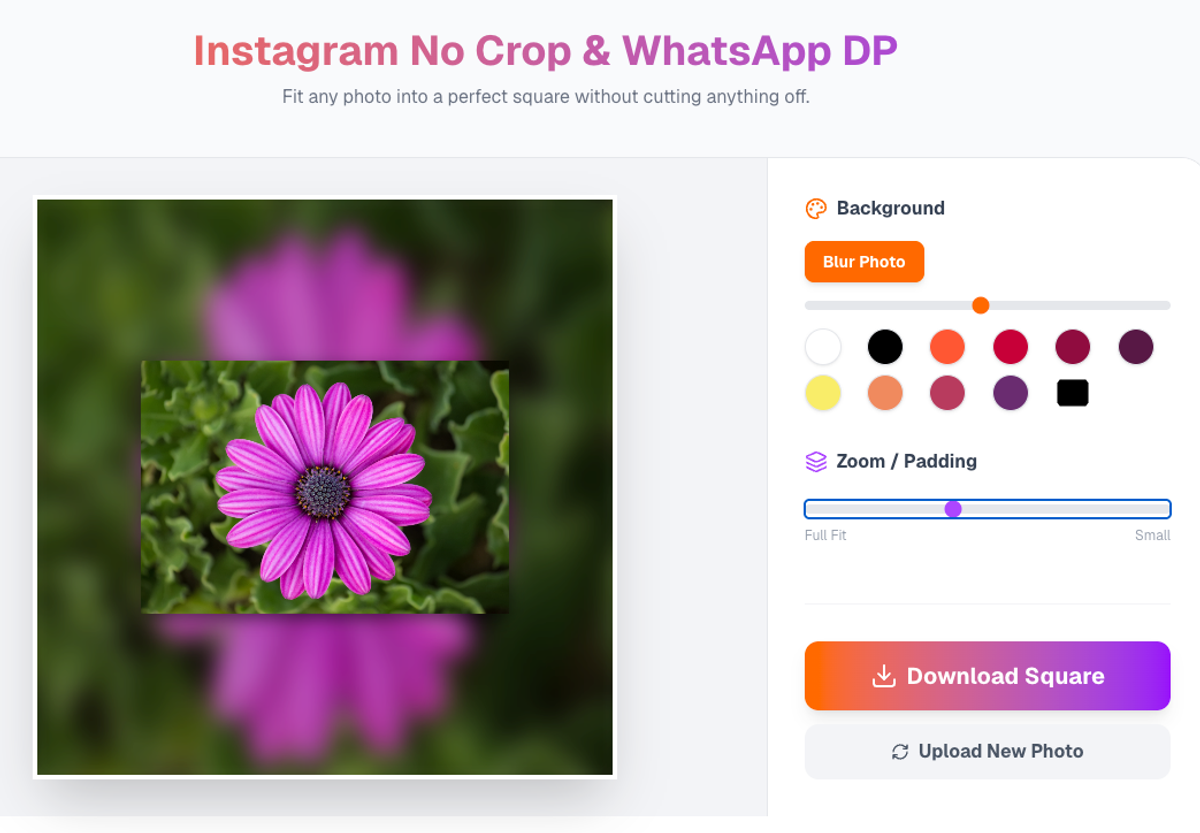
Task: Select the deep plum swatch
Action: click(1136, 347)
